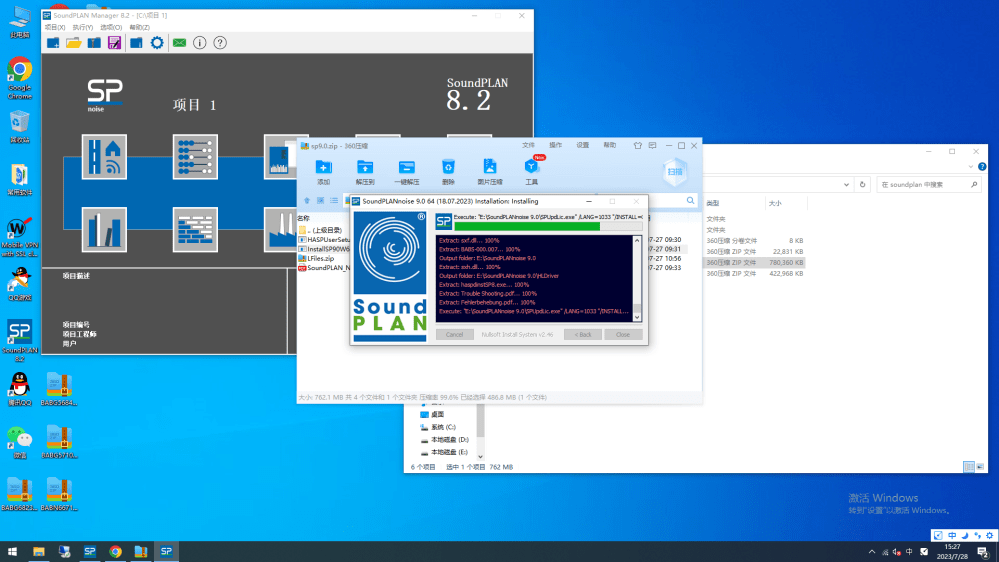Select LFiles.zip in the archive list

(322, 258)
